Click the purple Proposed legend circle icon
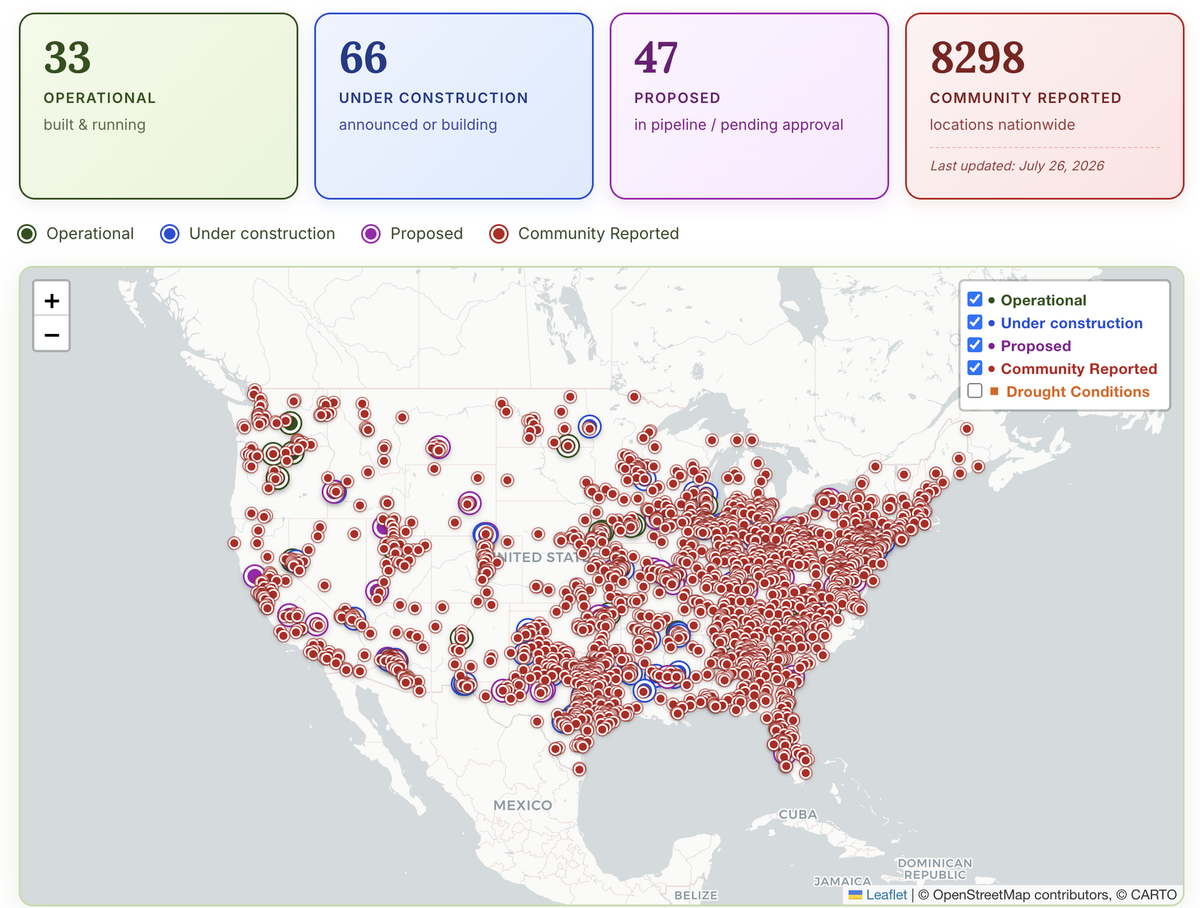The height and width of the screenshot is (908, 1200). pos(372,234)
